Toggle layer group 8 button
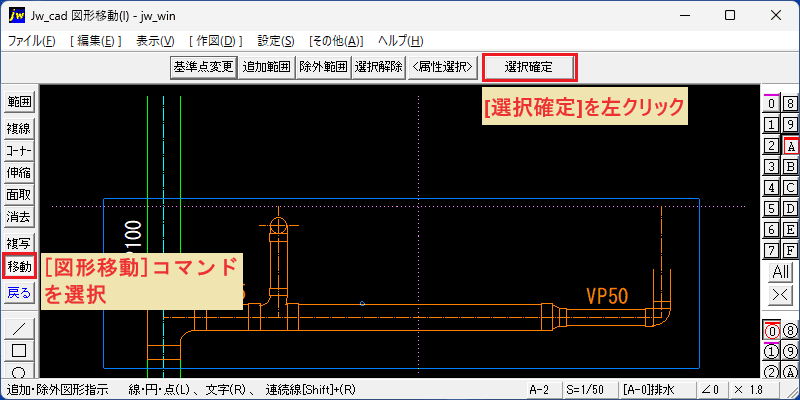The image size is (800, 400). pos(791,104)
